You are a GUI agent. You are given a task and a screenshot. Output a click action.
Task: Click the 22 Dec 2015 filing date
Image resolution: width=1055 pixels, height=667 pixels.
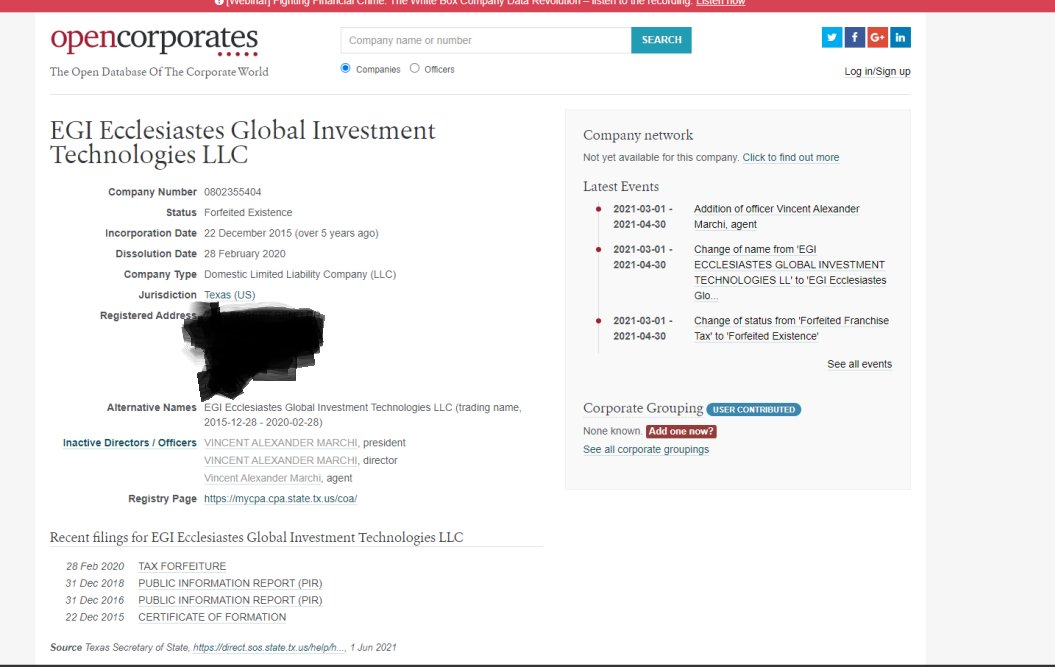95,617
